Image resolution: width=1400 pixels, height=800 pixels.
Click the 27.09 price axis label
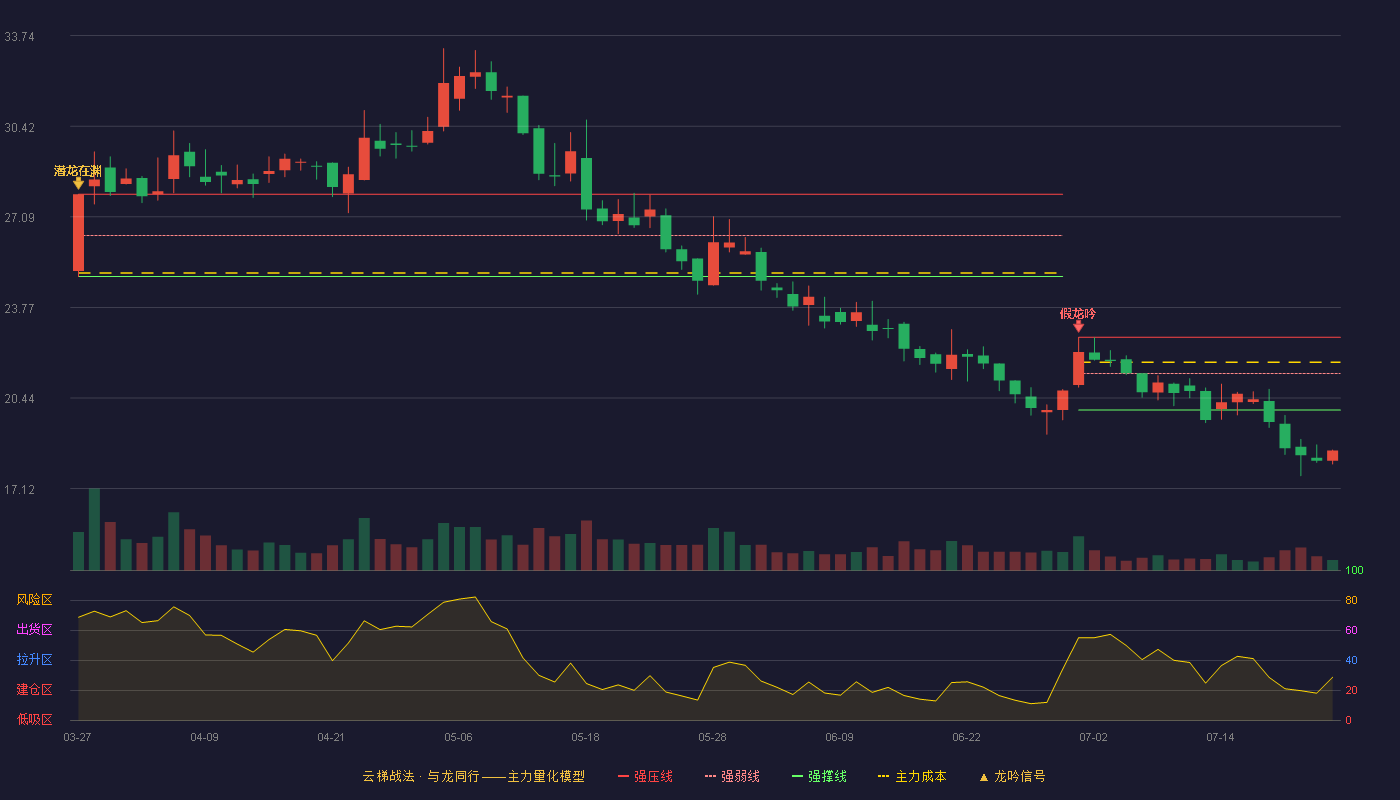(x=19, y=218)
